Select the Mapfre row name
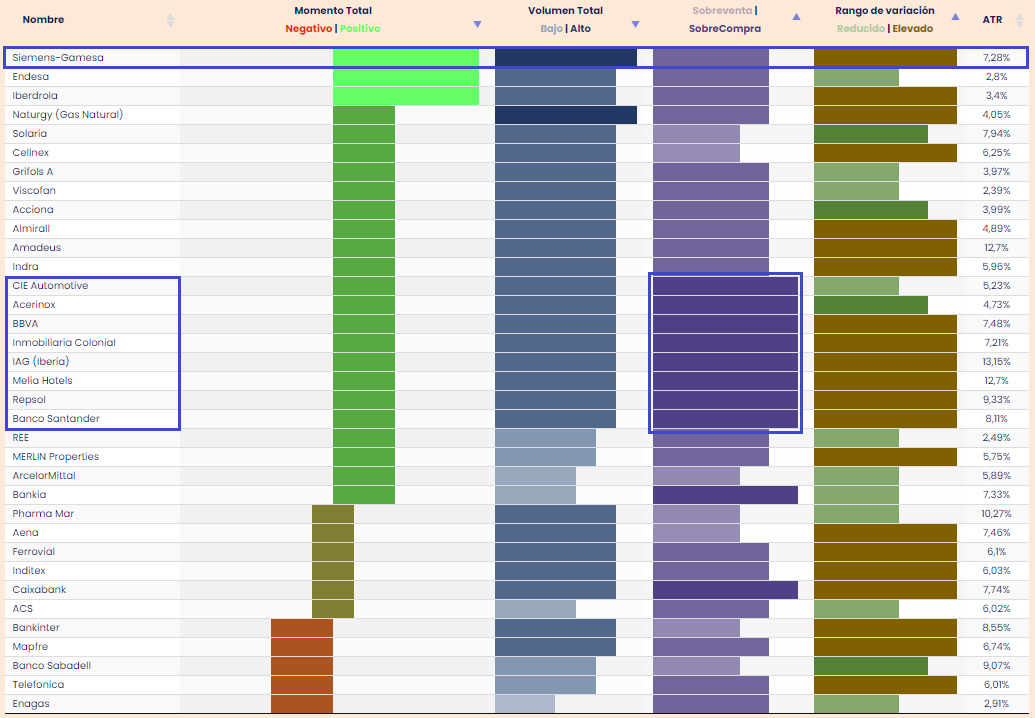The height and width of the screenshot is (718, 1035). click(30, 647)
